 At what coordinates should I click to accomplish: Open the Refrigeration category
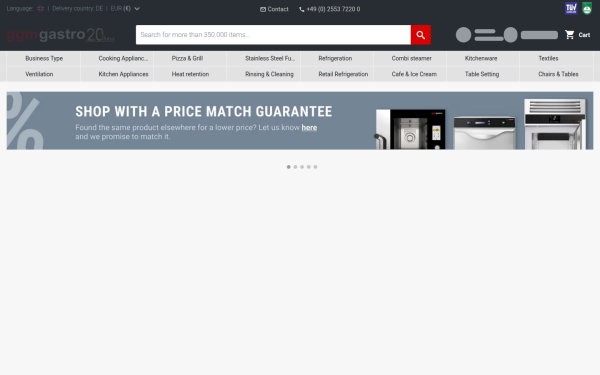335,58
